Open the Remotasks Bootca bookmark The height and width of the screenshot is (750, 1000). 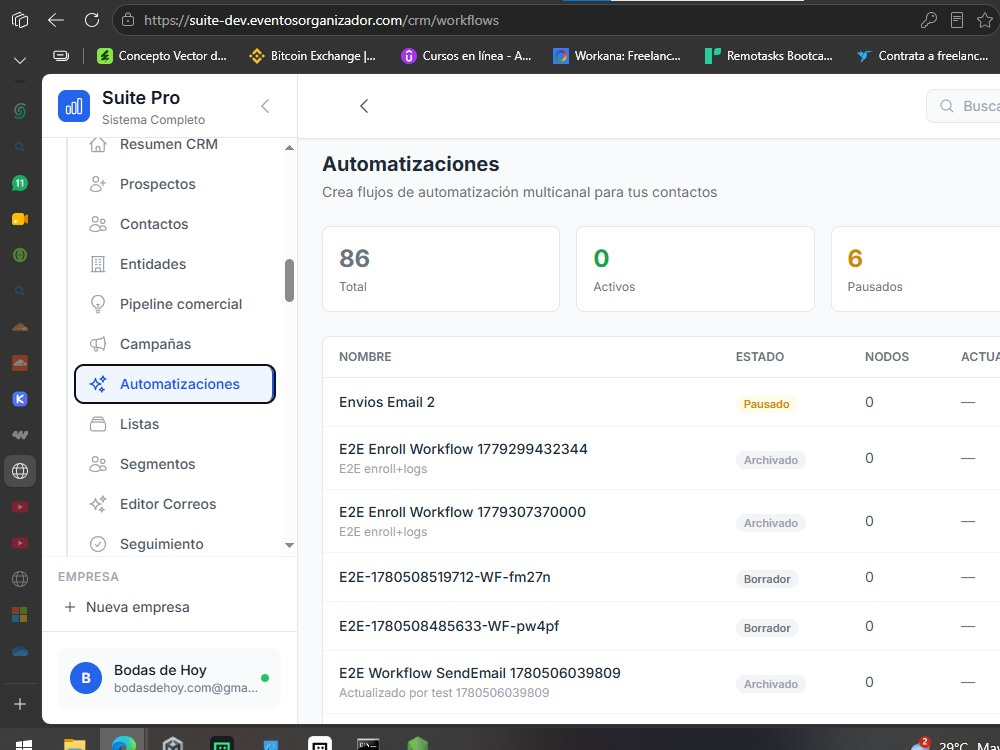[768, 56]
